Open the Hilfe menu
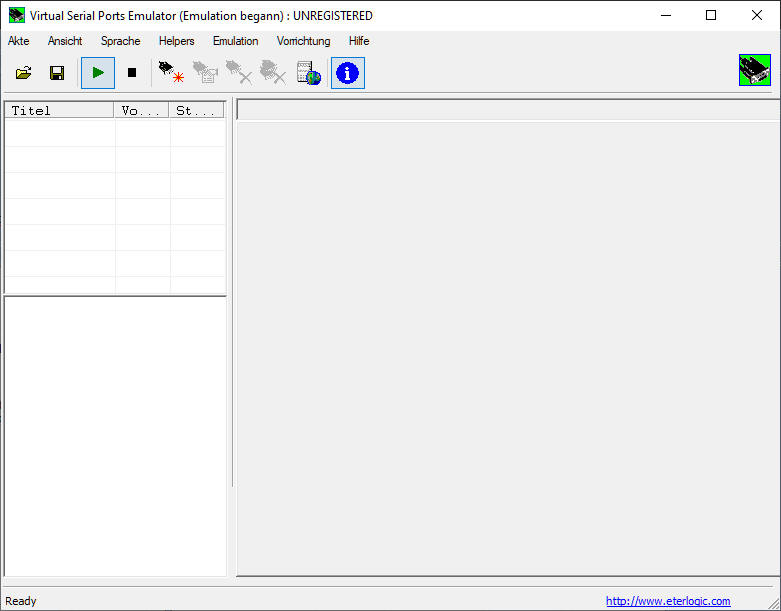 (359, 41)
